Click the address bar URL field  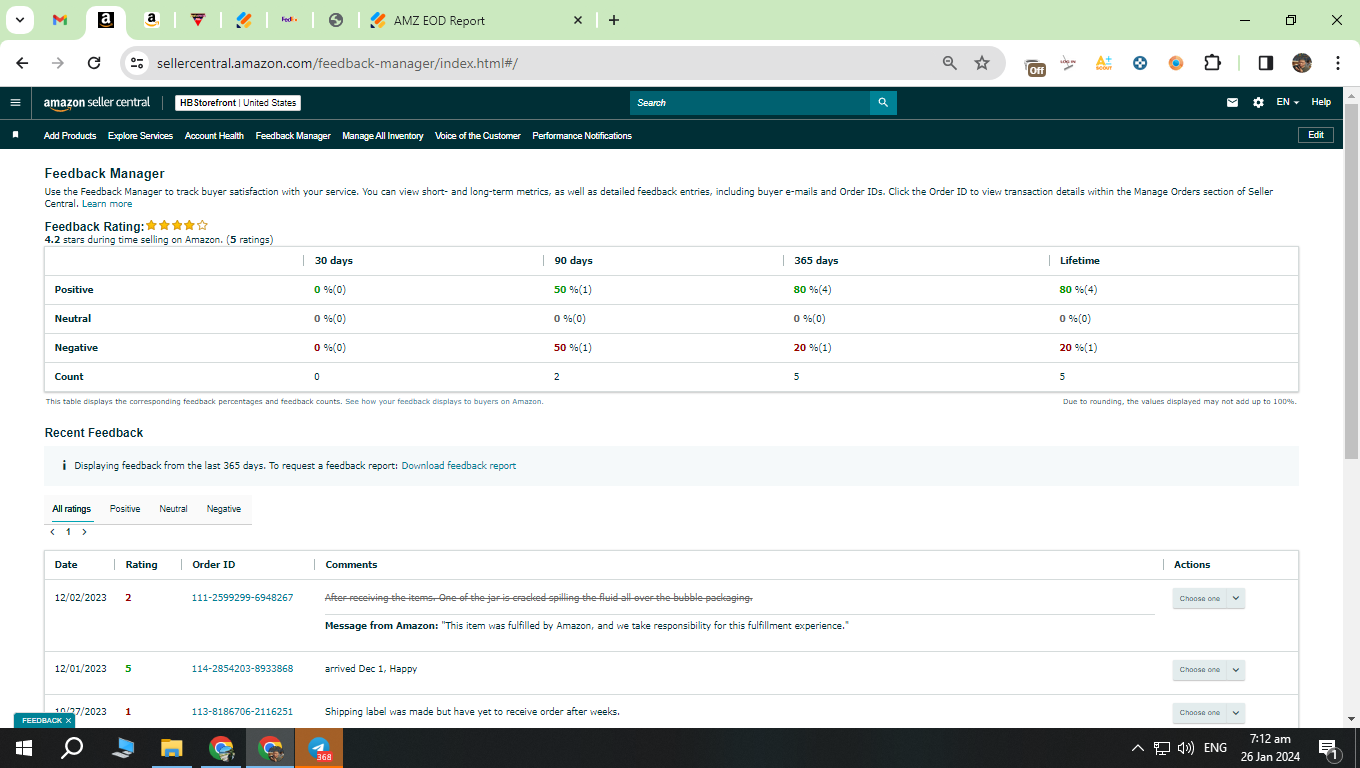coord(540,63)
